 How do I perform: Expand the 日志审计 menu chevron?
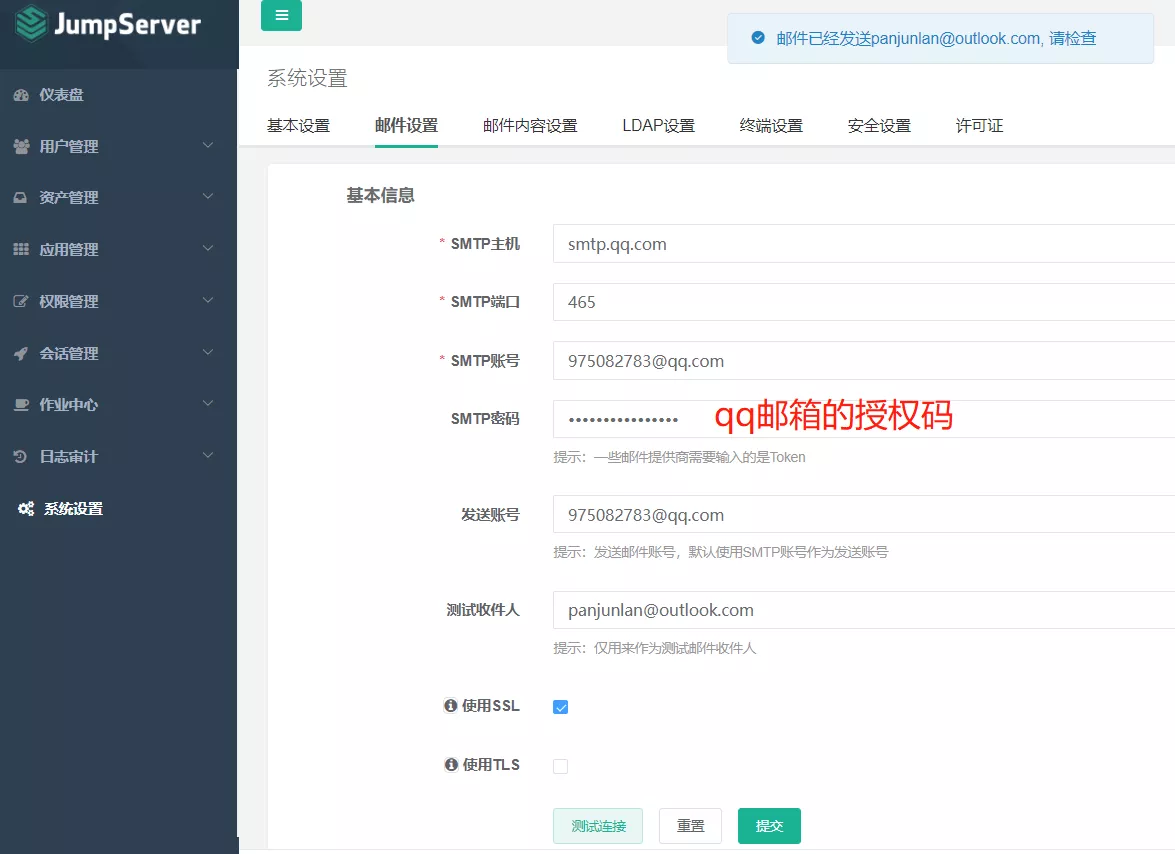[208, 456]
